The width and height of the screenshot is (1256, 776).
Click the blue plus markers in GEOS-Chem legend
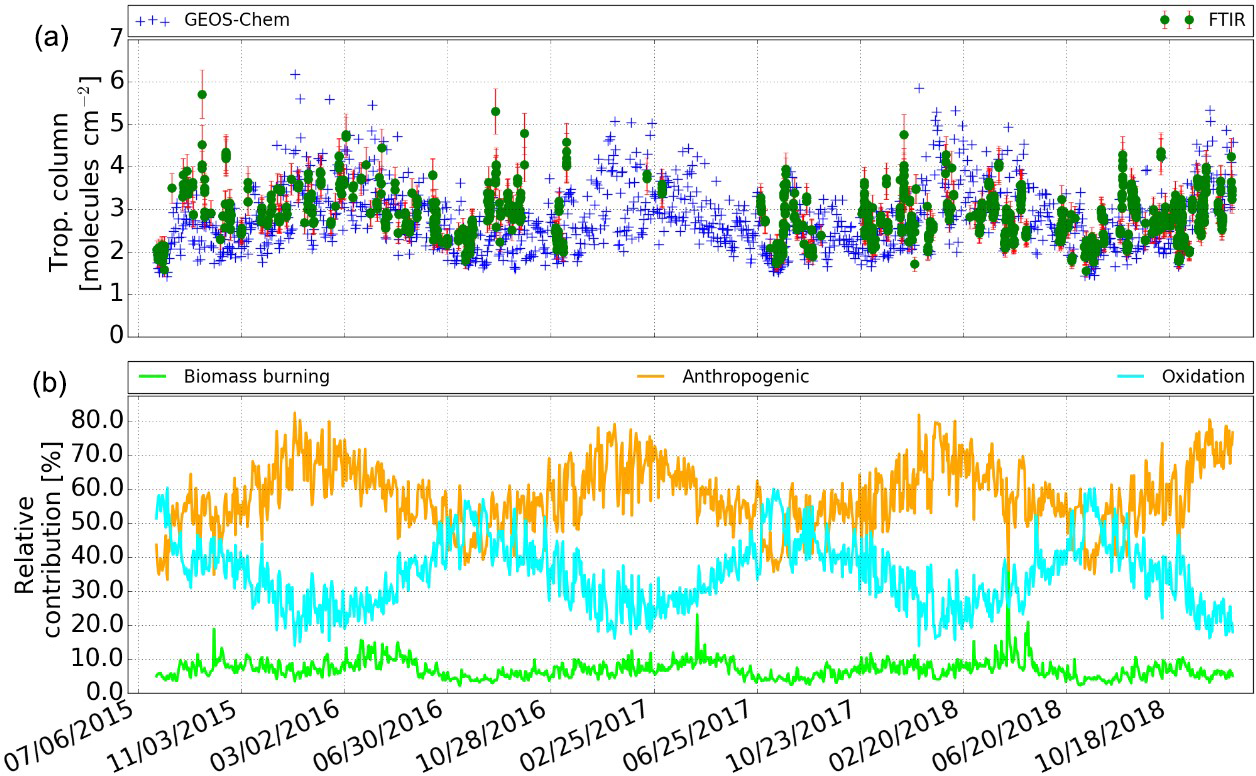tap(152, 20)
